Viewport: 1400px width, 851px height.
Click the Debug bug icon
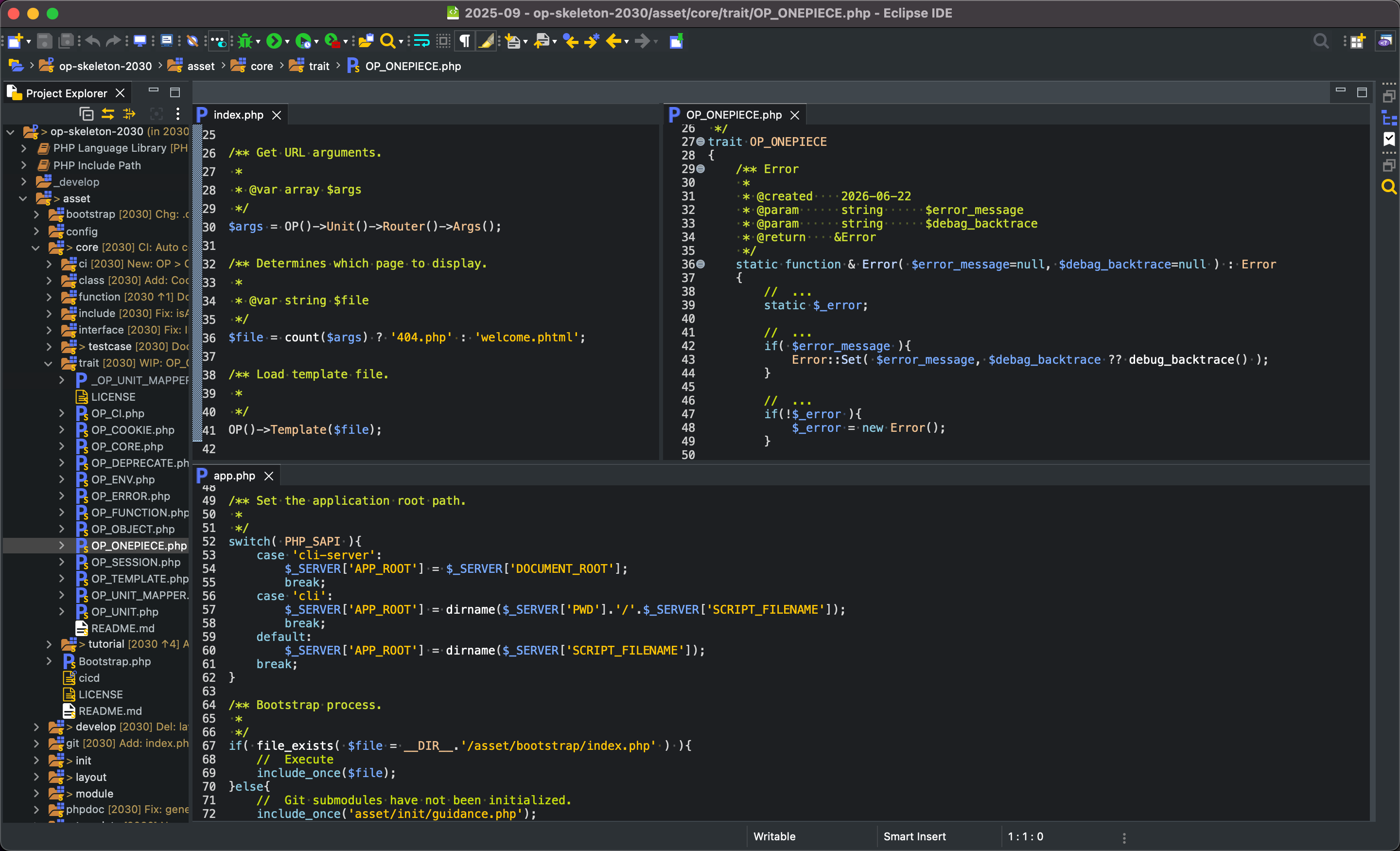245,41
